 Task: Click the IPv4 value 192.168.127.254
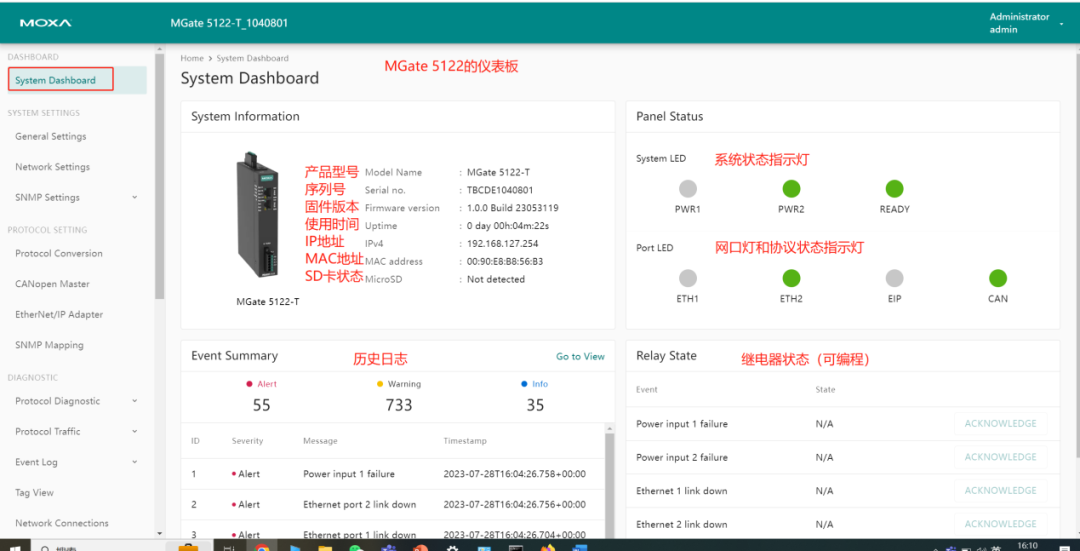(x=502, y=243)
